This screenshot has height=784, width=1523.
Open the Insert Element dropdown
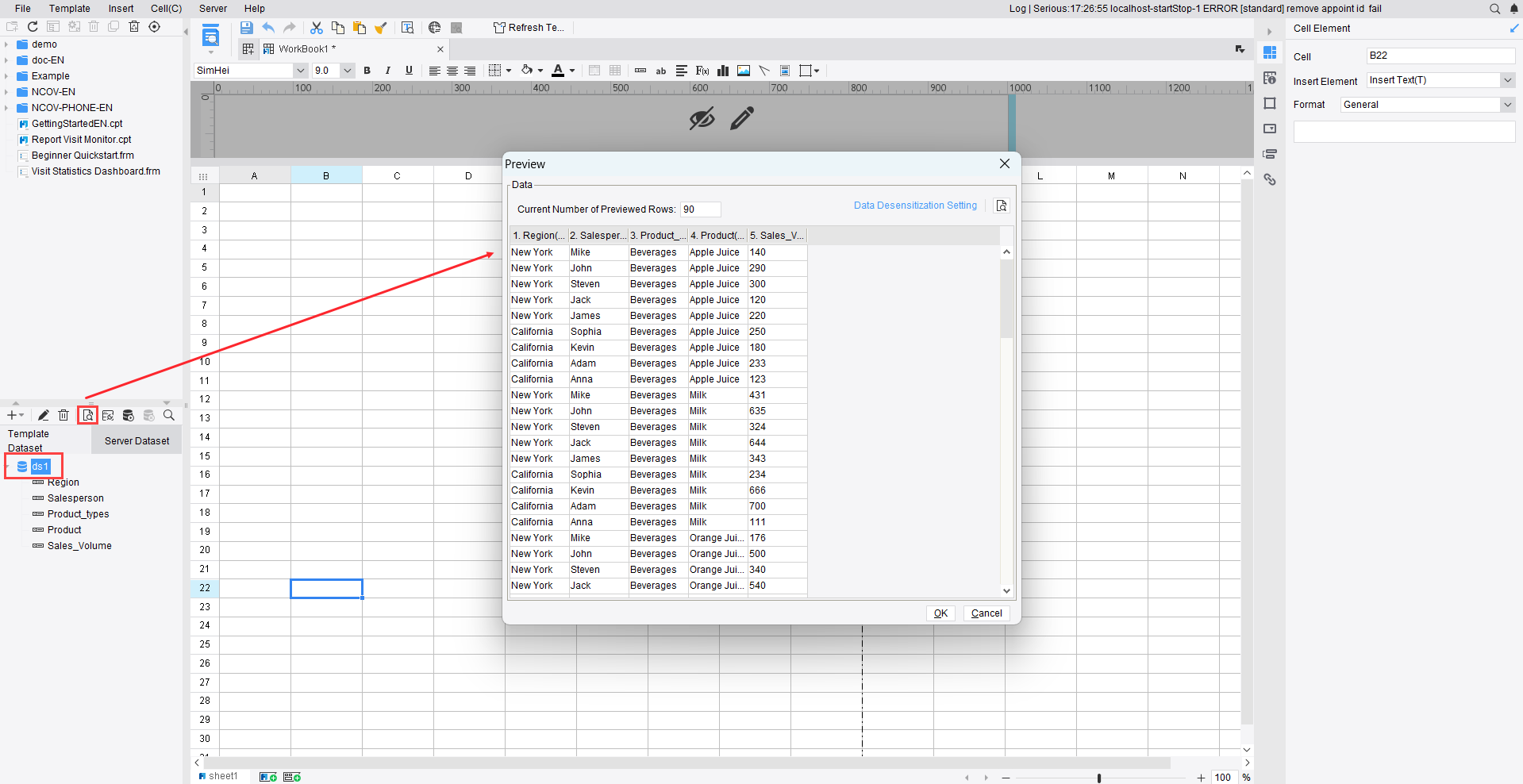1507,80
